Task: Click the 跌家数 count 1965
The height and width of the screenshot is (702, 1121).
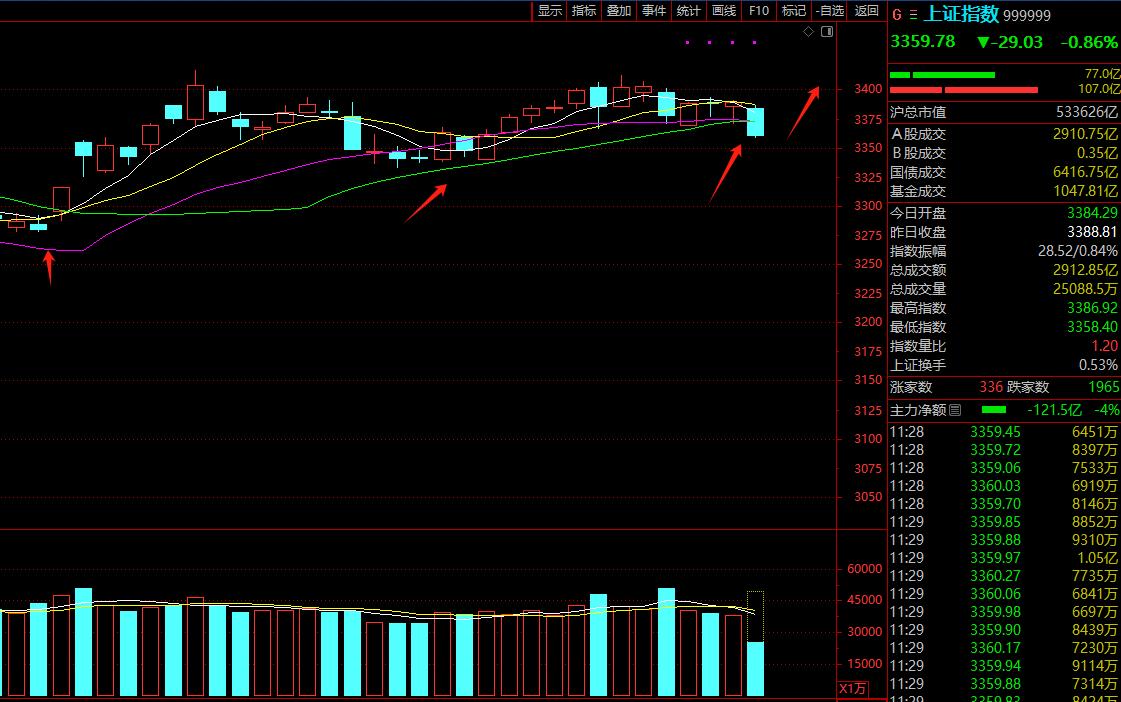Action: point(1103,387)
